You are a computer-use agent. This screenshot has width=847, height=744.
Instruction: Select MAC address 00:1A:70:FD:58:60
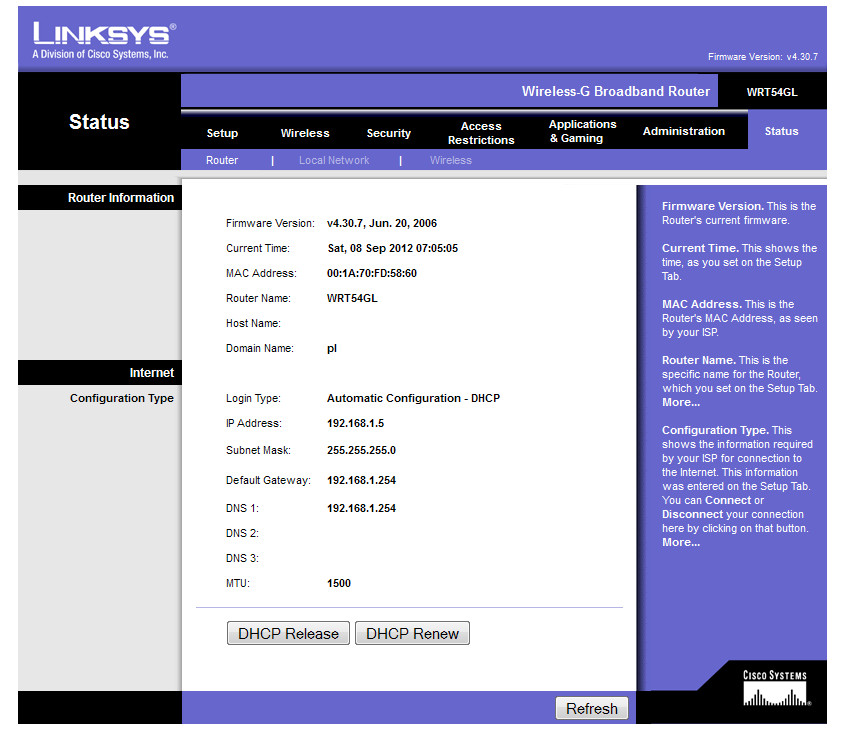(372, 273)
